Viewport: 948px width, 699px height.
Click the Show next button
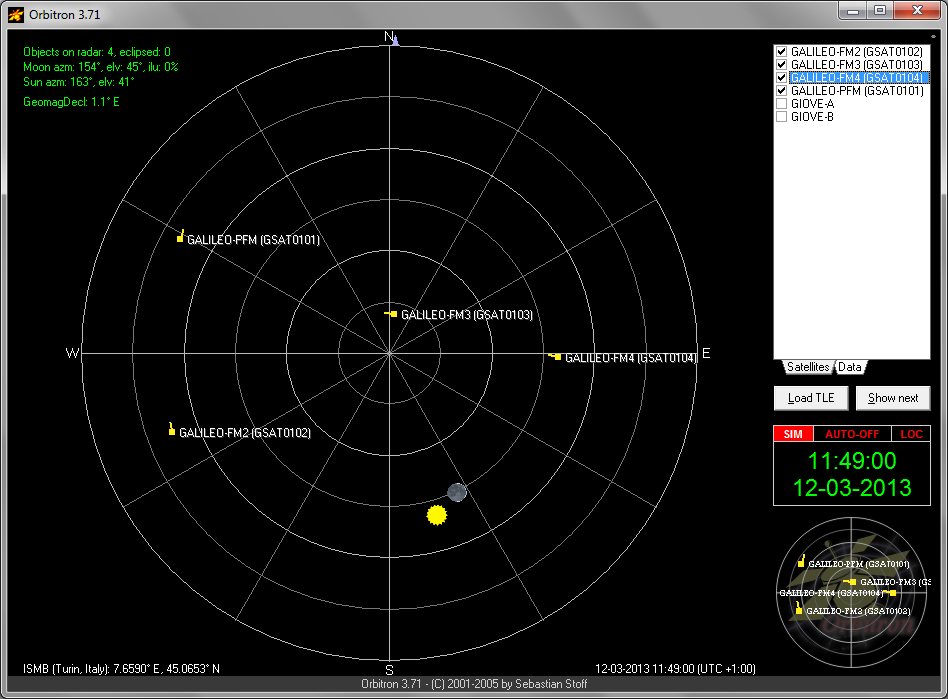pos(892,398)
